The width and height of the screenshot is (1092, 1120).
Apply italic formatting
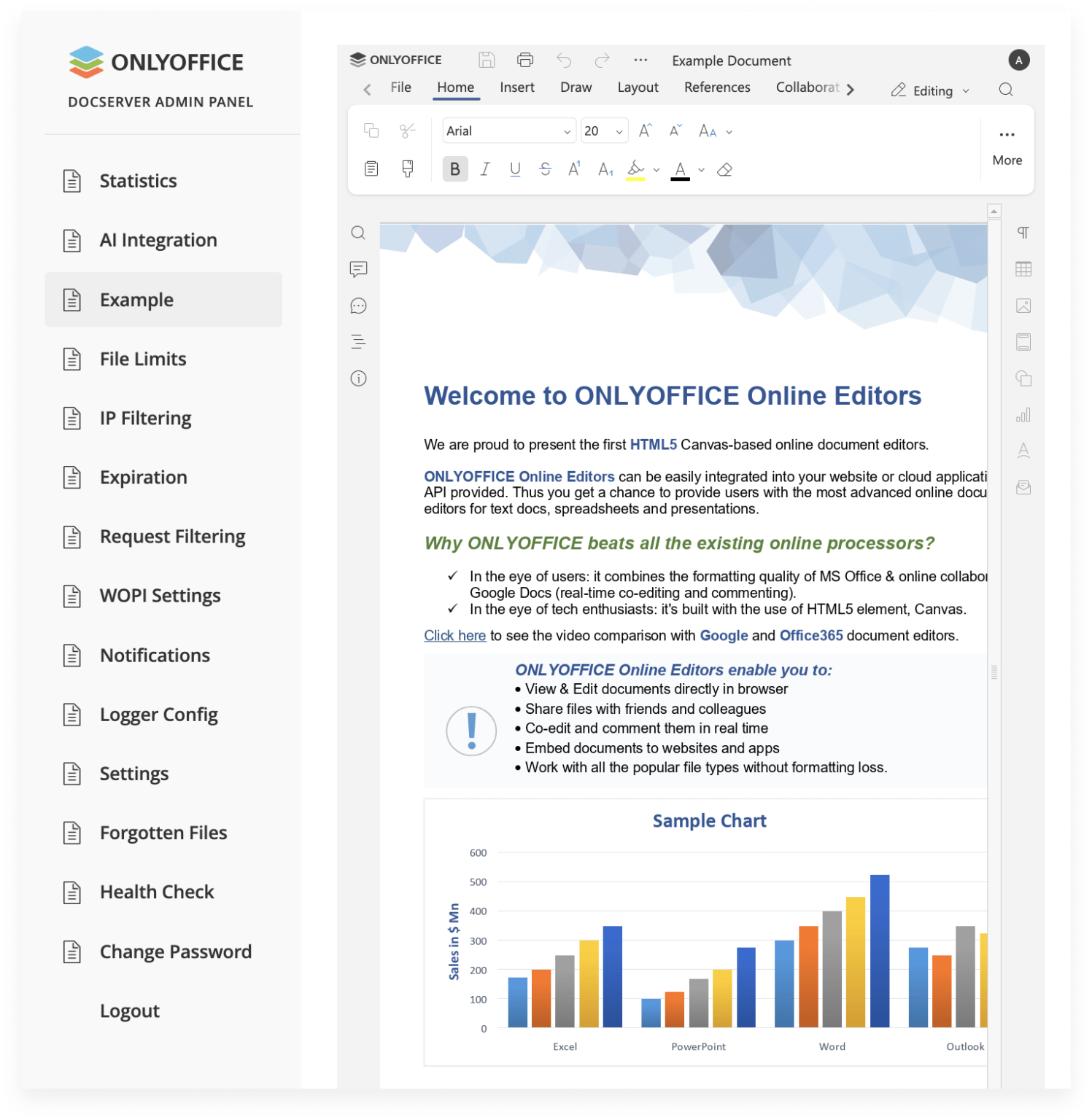tap(484, 168)
